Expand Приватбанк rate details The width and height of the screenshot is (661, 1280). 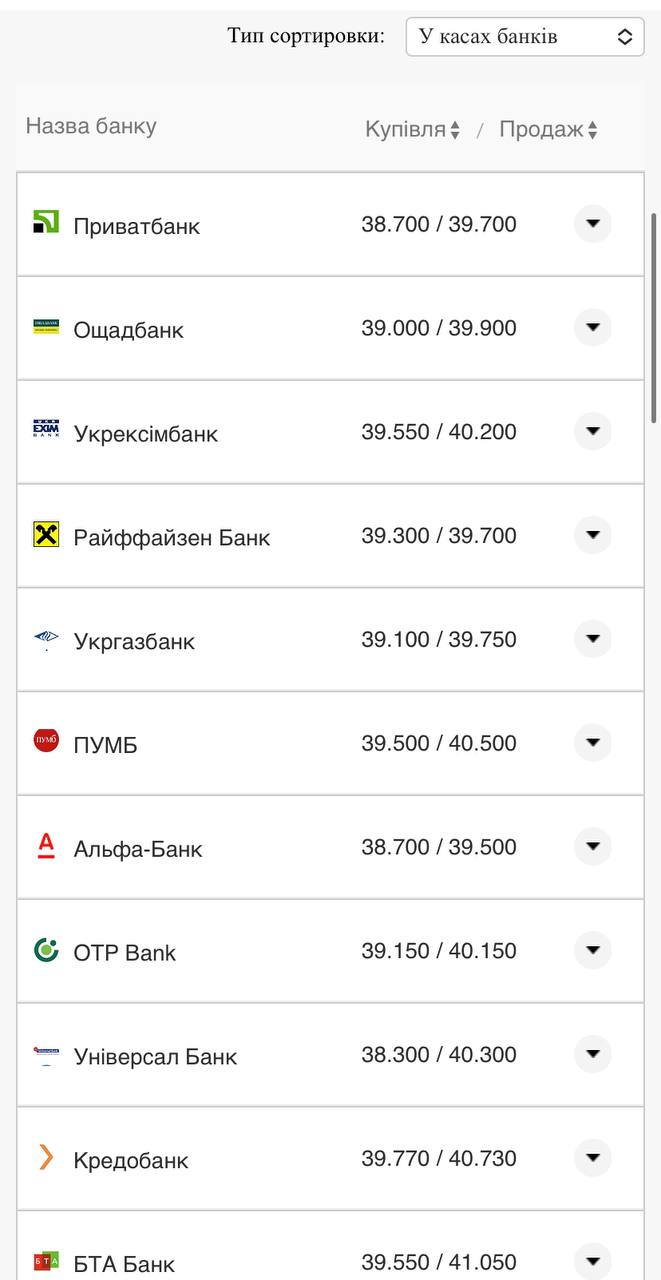(592, 223)
